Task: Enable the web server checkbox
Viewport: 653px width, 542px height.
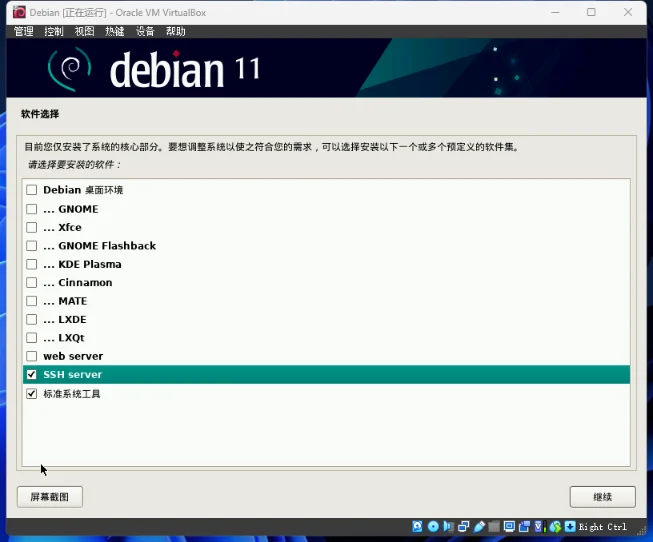Action: coord(32,356)
